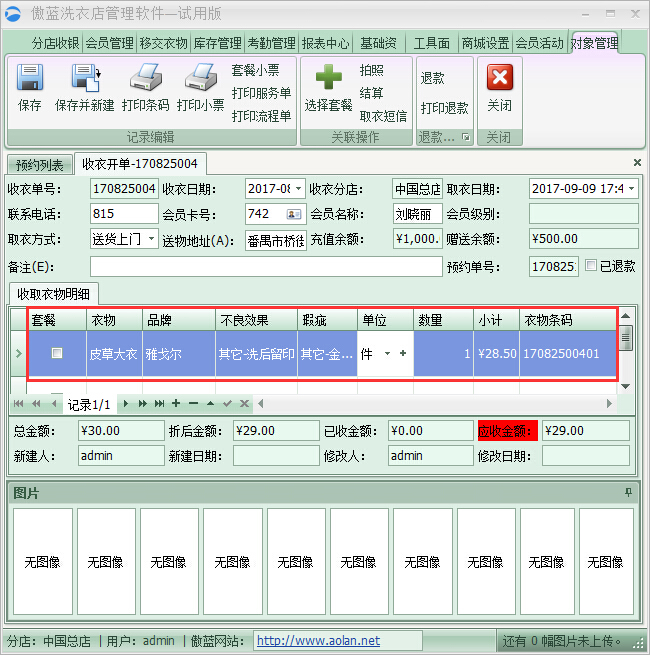Click the add record plus in grid navigator
The width and height of the screenshot is (650, 655).
point(176,404)
